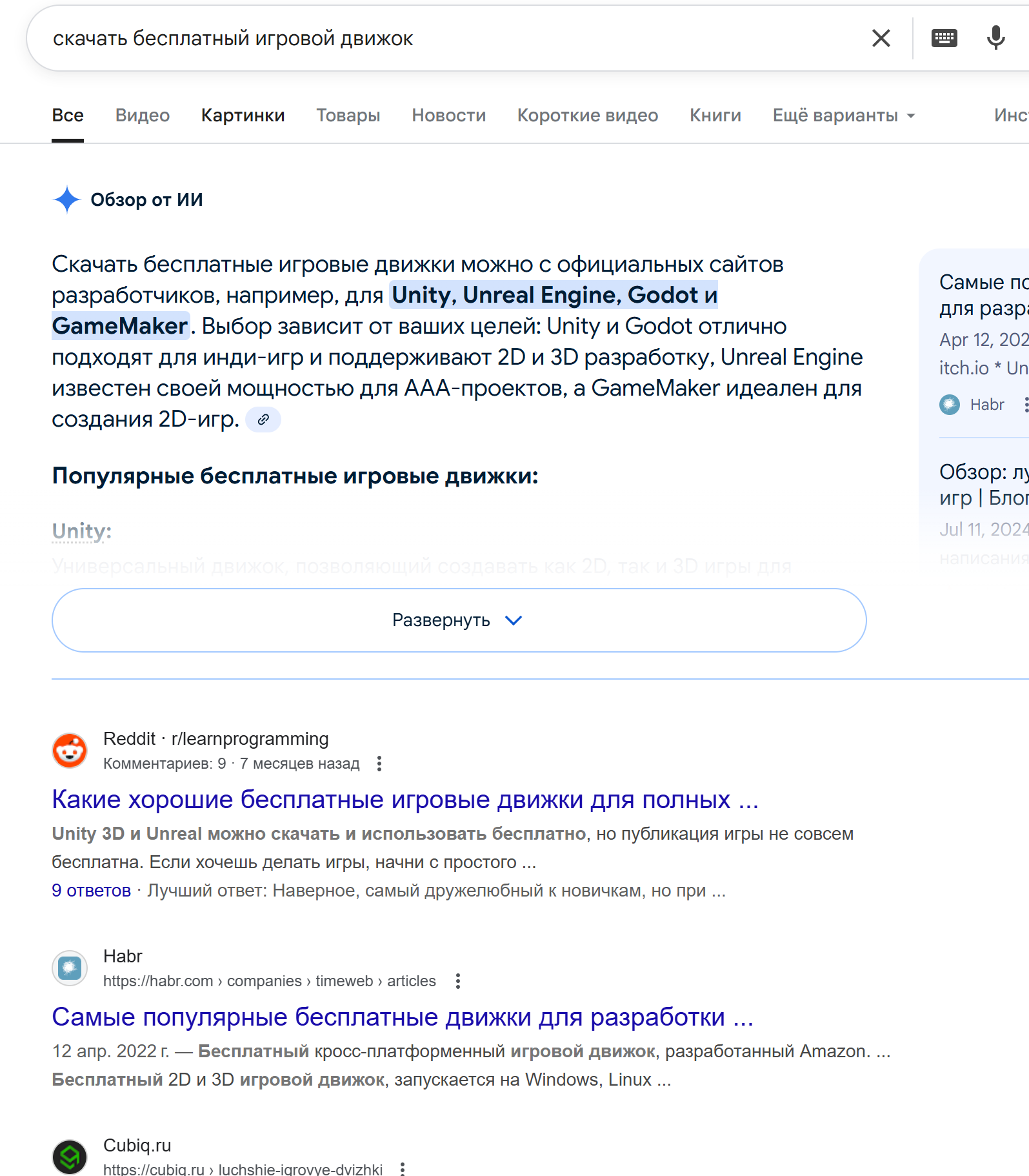The image size is (1029, 1176).
Task: Expand AI overview with Развернуть button
Action: point(459,620)
